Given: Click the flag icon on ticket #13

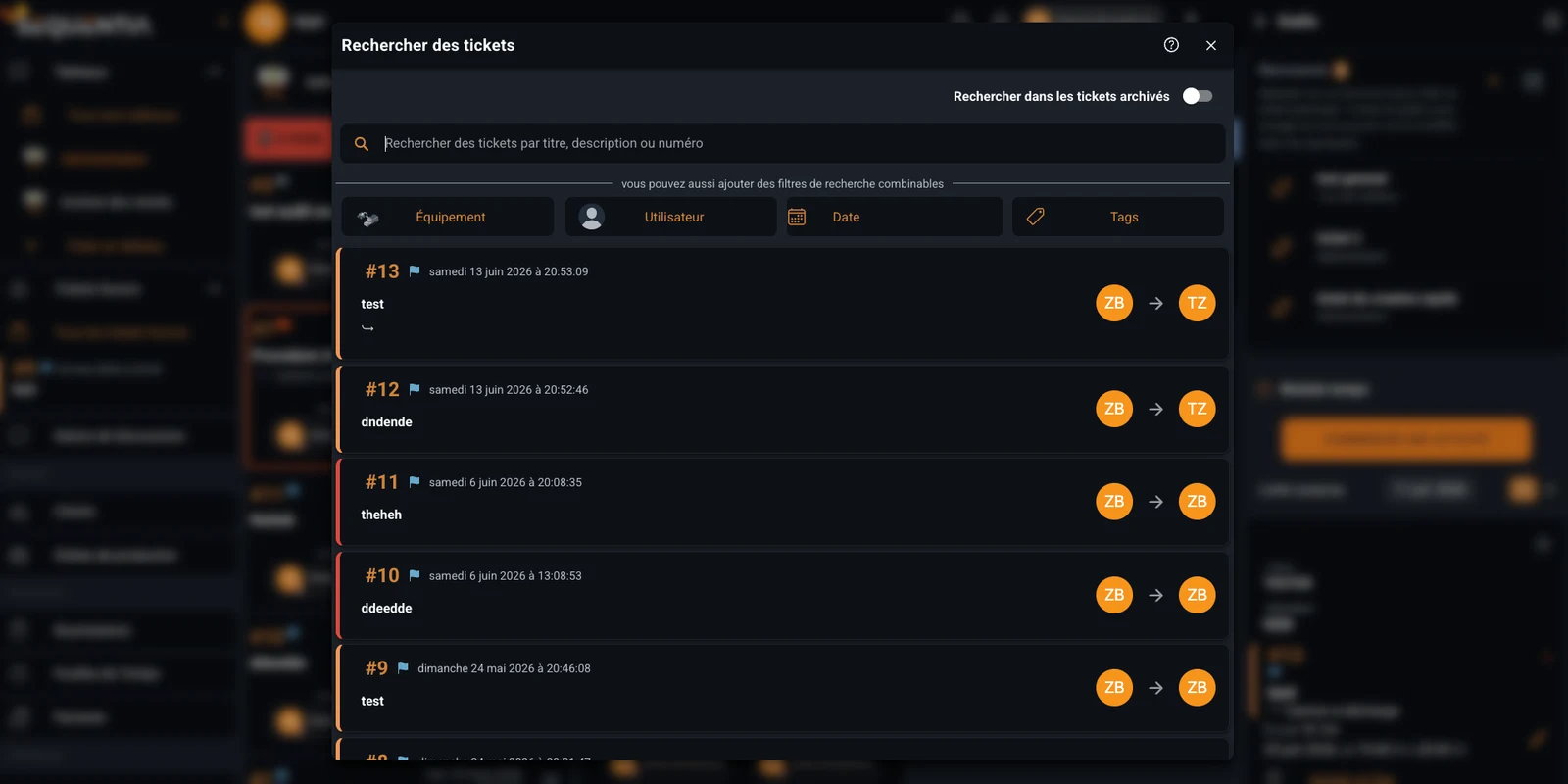Looking at the screenshot, I should coord(415,271).
